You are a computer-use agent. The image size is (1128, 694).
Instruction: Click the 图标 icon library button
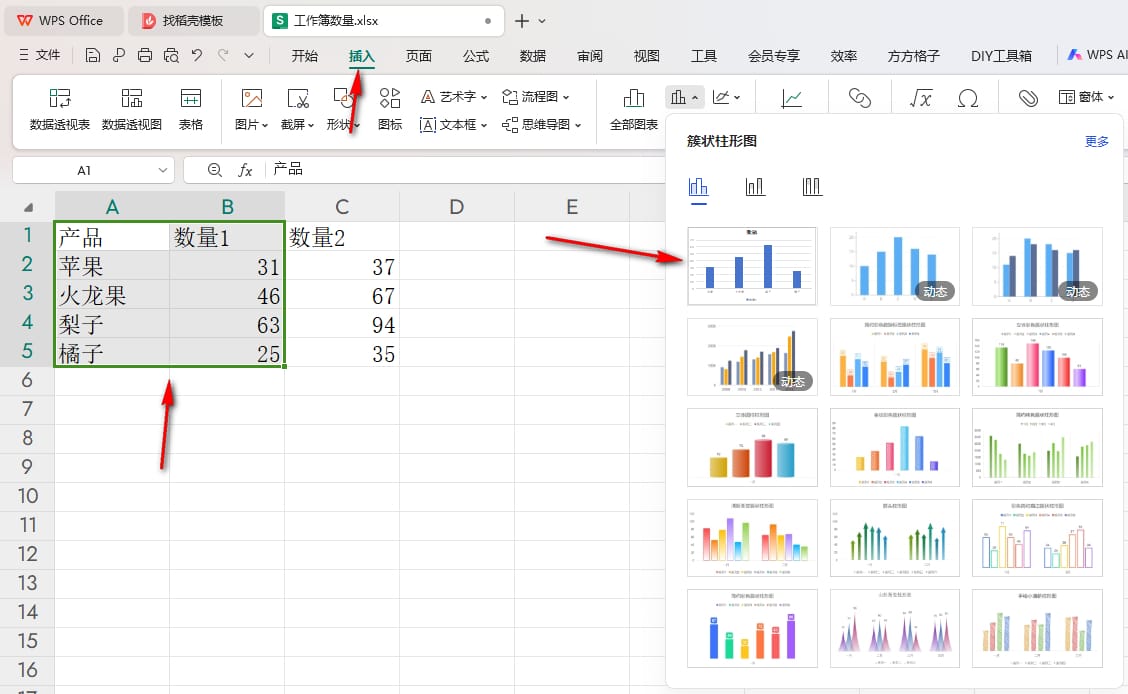390,109
